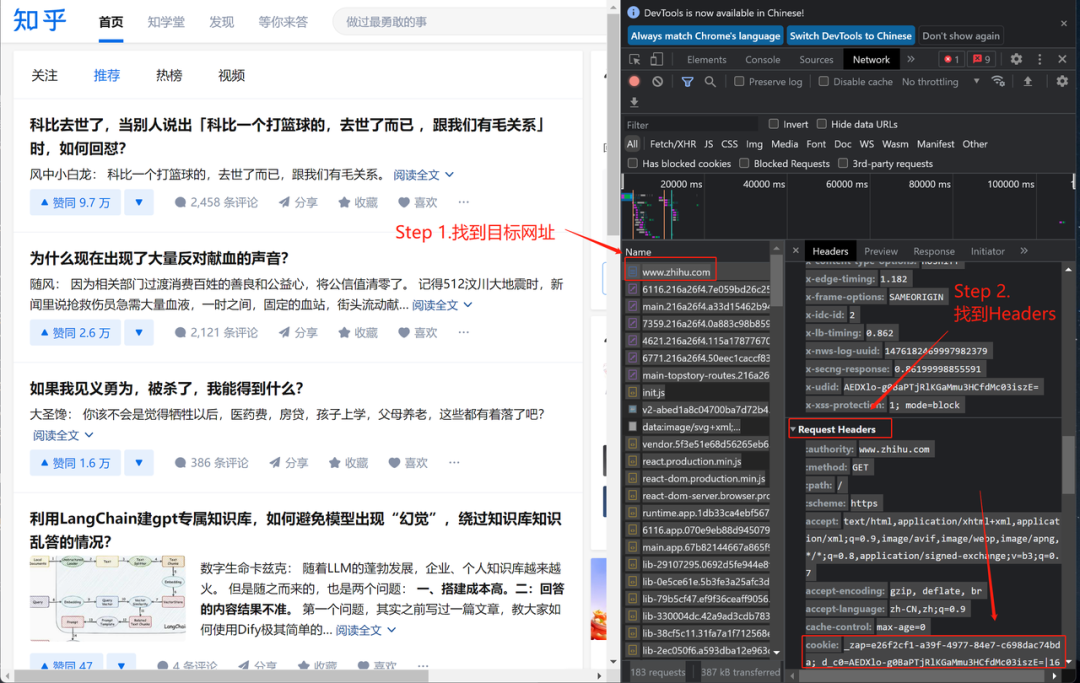The height and width of the screenshot is (683, 1080).
Task: Click Don't show again button
Action: pyautogui.click(x=961, y=36)
